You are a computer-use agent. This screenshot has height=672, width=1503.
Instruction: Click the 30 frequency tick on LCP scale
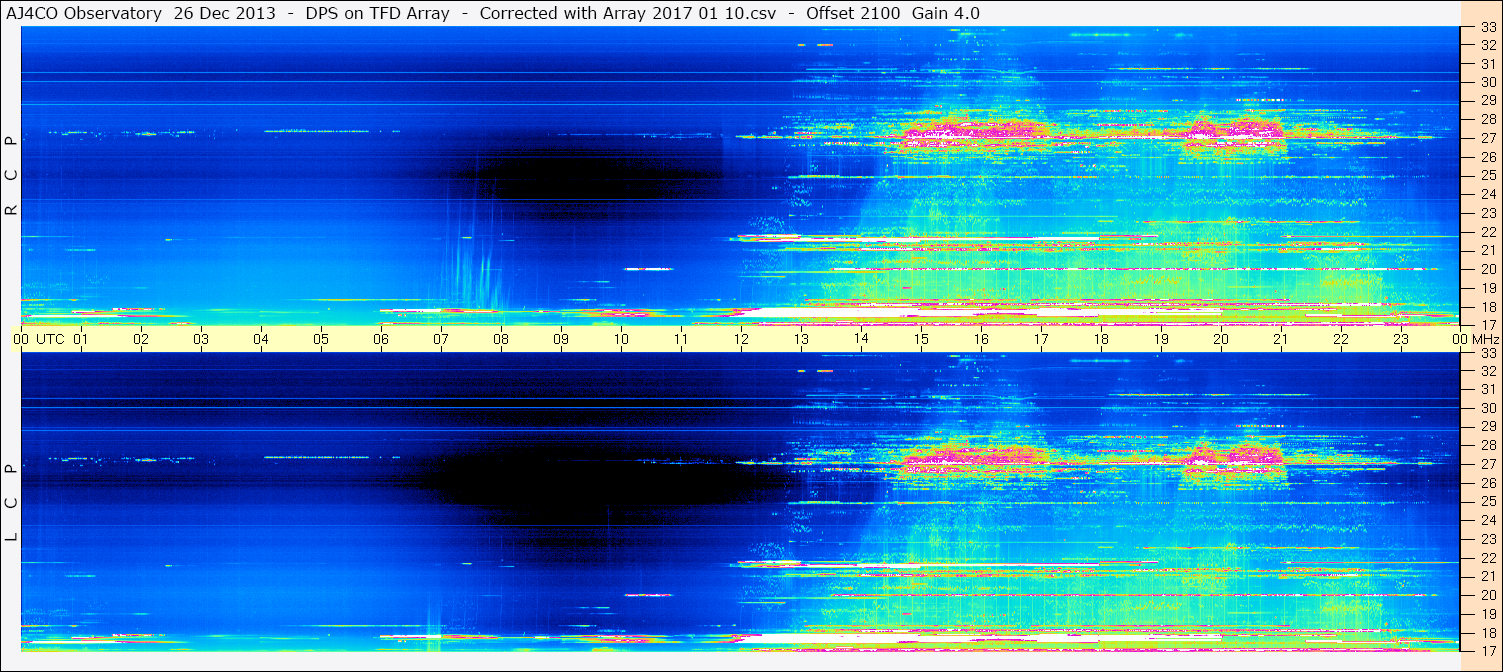click(x=1487, y=408)
